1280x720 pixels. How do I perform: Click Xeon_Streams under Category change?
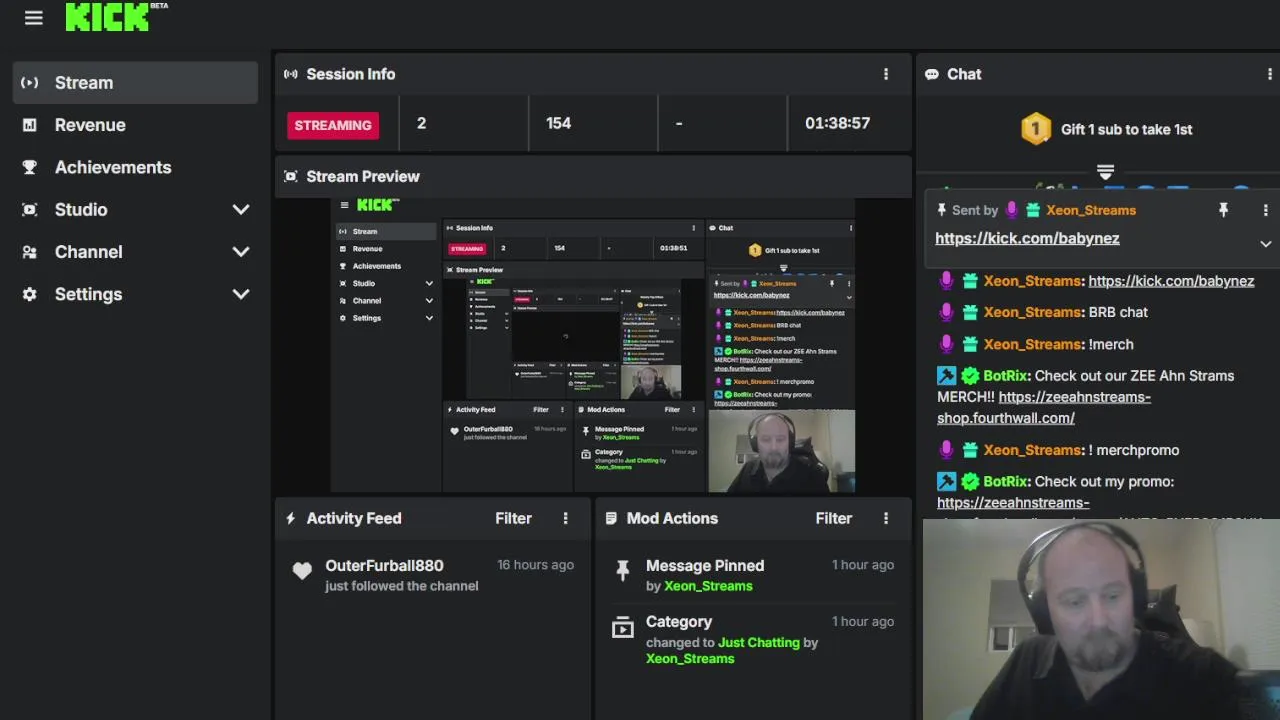pyautogui.click(x=690, y=658)
